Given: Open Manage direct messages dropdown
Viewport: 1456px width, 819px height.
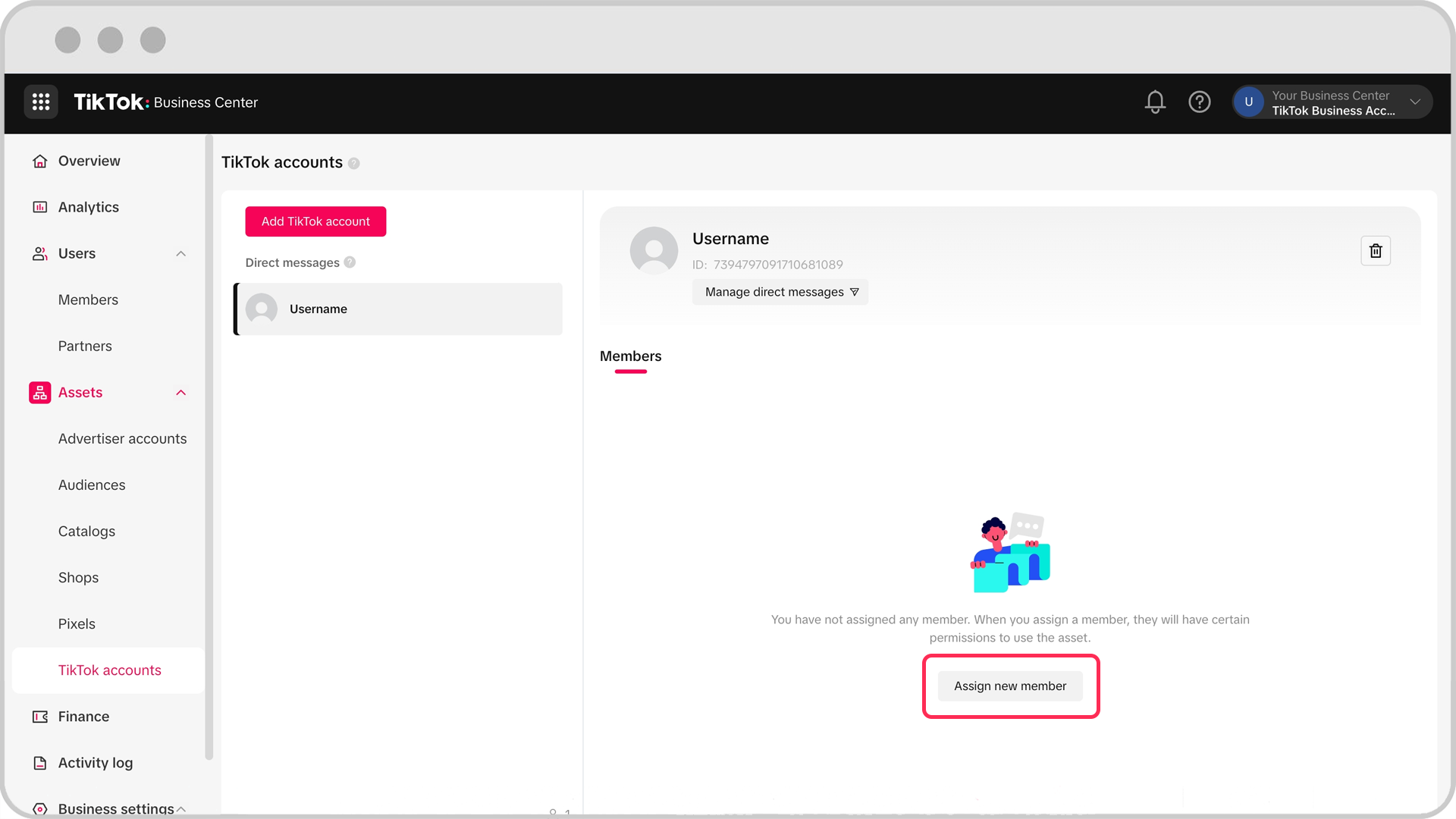Looking at the screenshot, I should (x=780, y=292).
